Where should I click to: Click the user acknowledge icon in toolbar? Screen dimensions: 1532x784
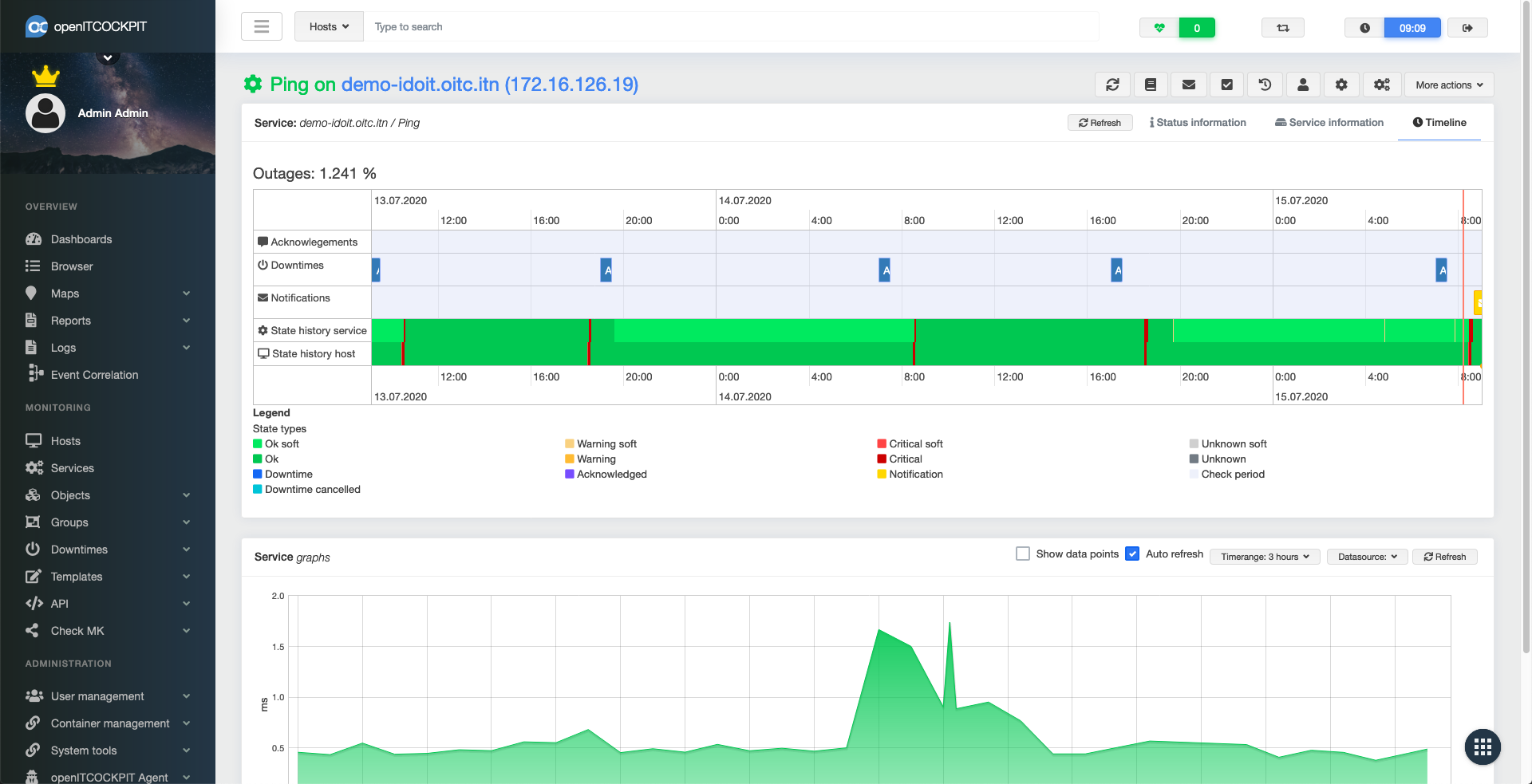tap(1303, 85)
